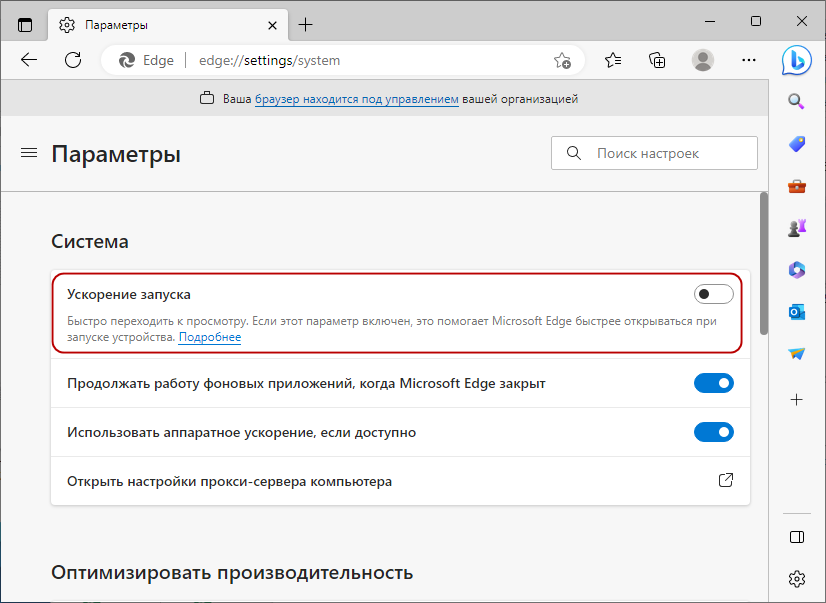Viewport: 826px width, 603px height.
Task: Open the Outlook sidebar icon
Action: 796,312
